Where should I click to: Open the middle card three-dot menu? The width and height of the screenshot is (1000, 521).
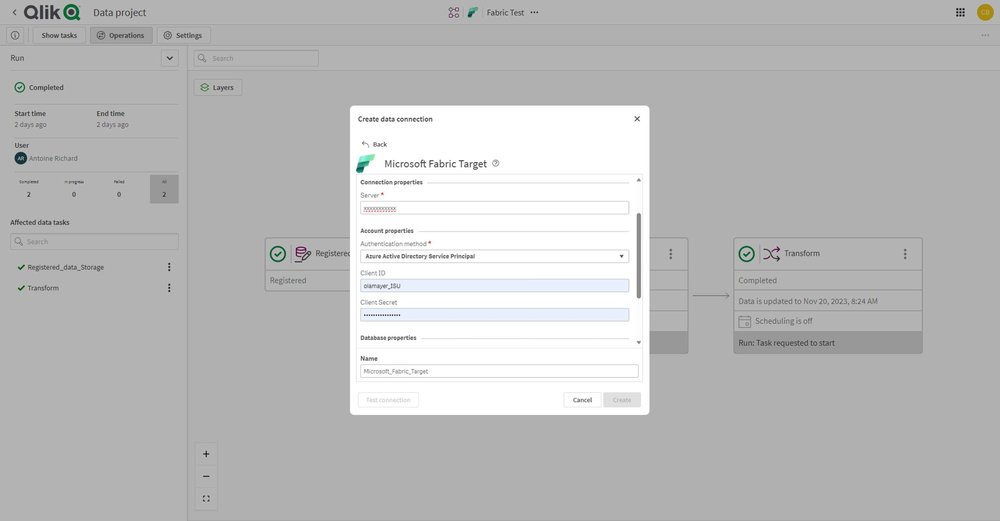point(670,254)
